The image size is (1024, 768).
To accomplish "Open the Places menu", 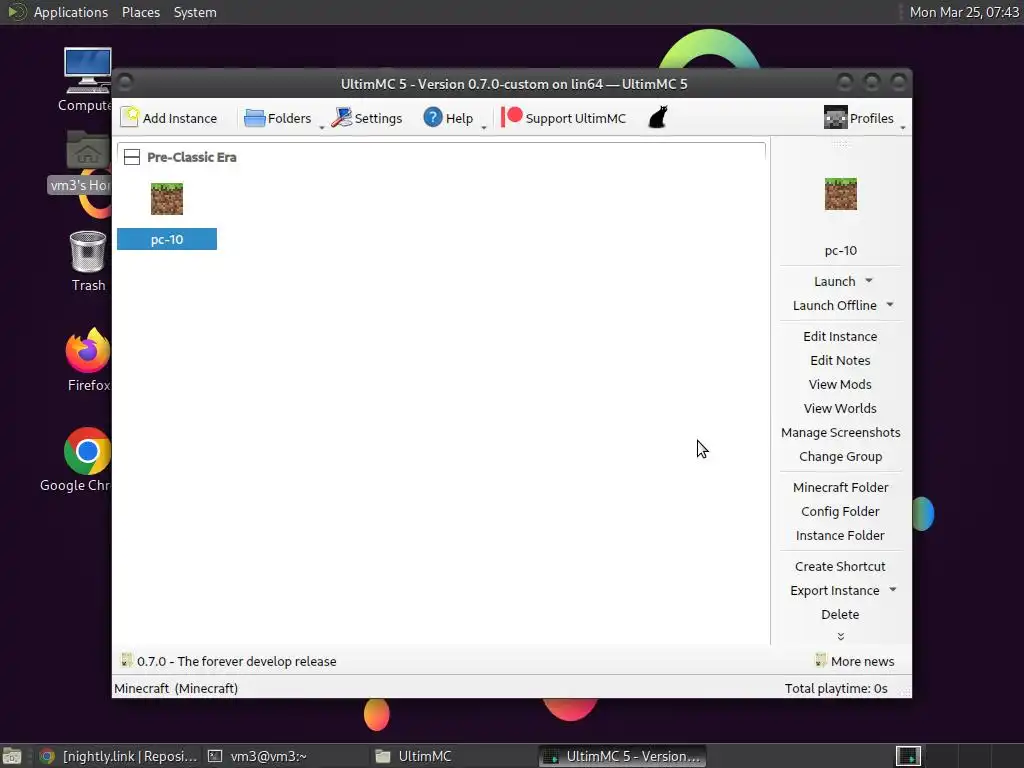I will click(x=140, y=12).
